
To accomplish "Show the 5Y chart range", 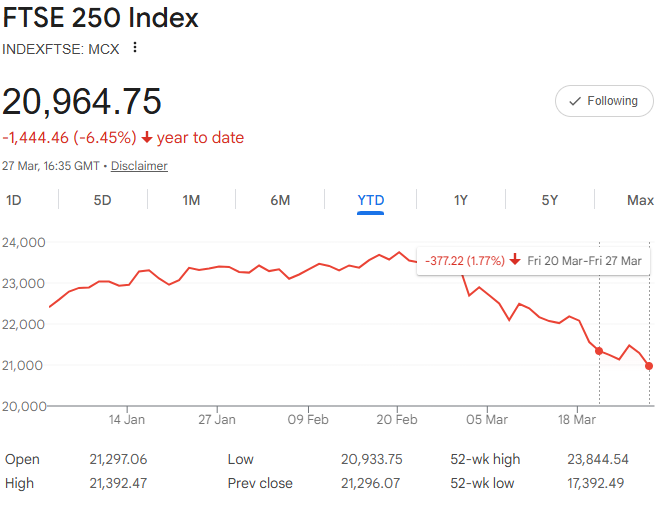I will point(550,200).
